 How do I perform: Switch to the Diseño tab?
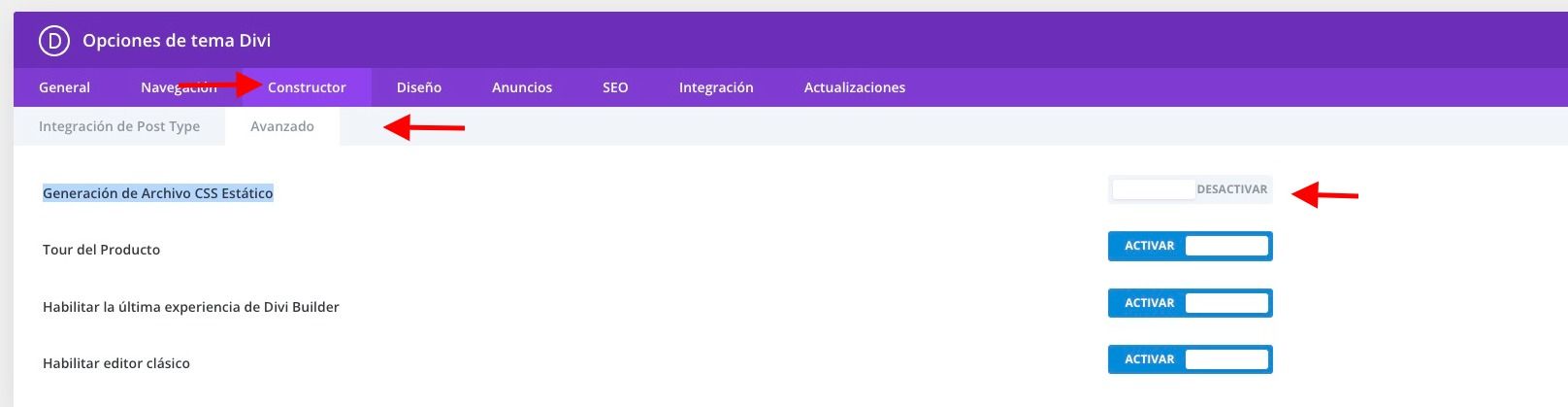419,87
